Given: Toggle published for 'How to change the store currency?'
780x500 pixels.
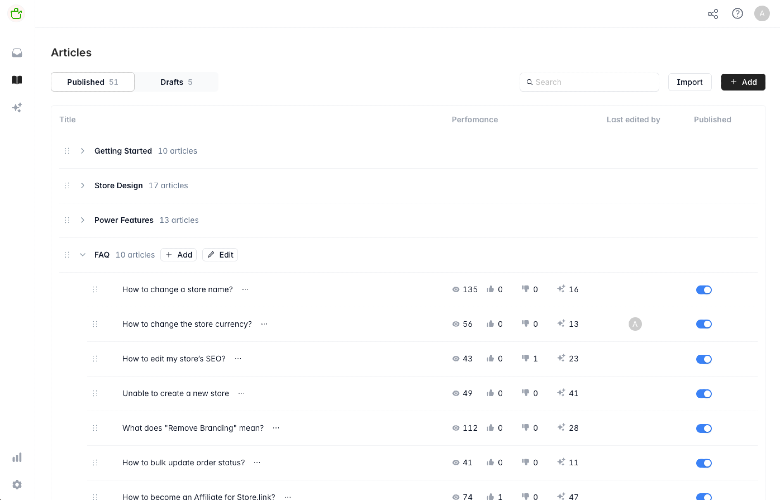Looking at the screenshot, I should coord(704,324).
